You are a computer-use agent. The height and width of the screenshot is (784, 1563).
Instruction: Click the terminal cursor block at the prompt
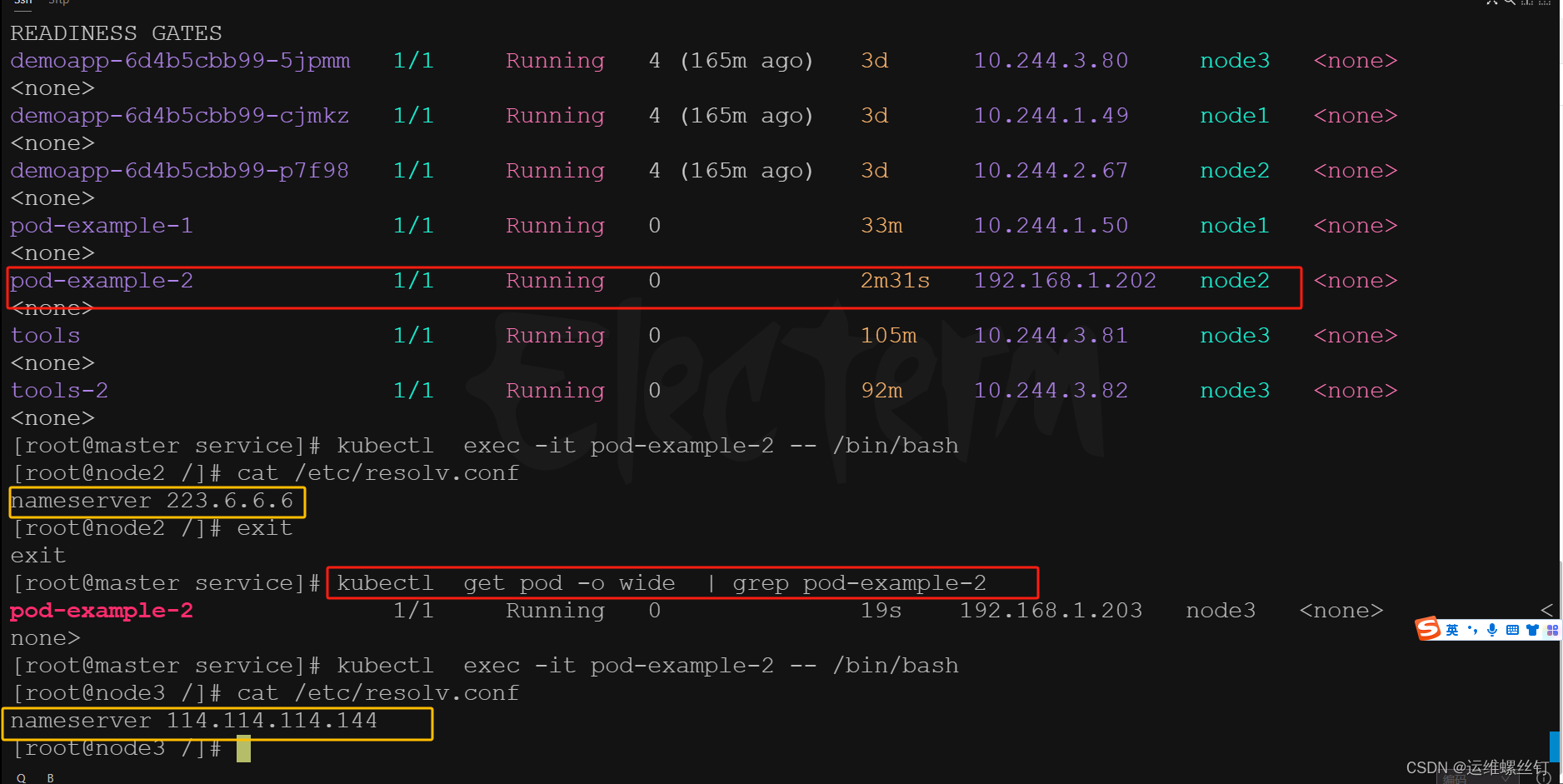(243, 748)
